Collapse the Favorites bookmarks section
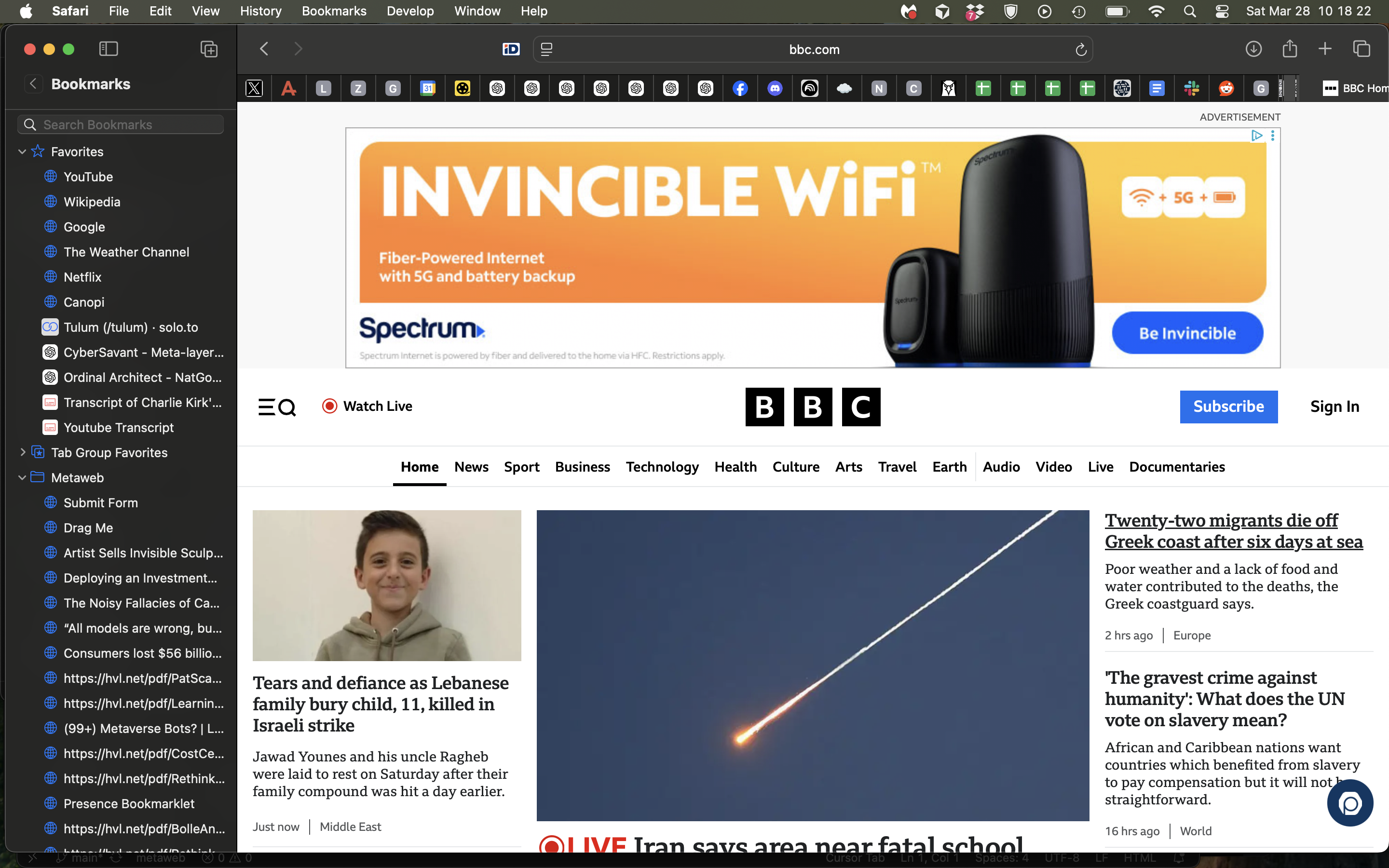Screen dimensions: 1389x868 pyautogui.click(x=22, y=151)
